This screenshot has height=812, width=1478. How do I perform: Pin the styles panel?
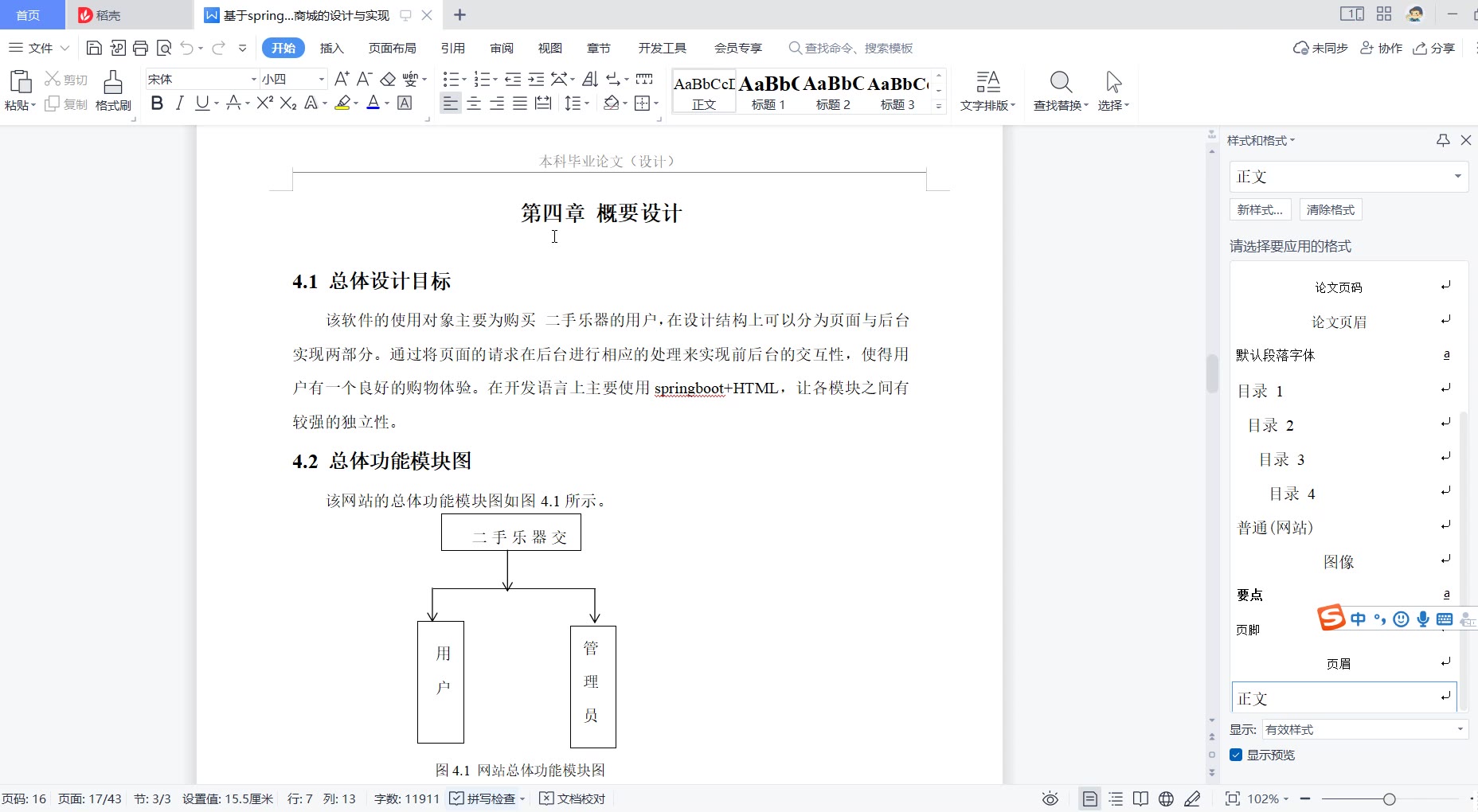pyautogui.click(x=1443, y=140)
